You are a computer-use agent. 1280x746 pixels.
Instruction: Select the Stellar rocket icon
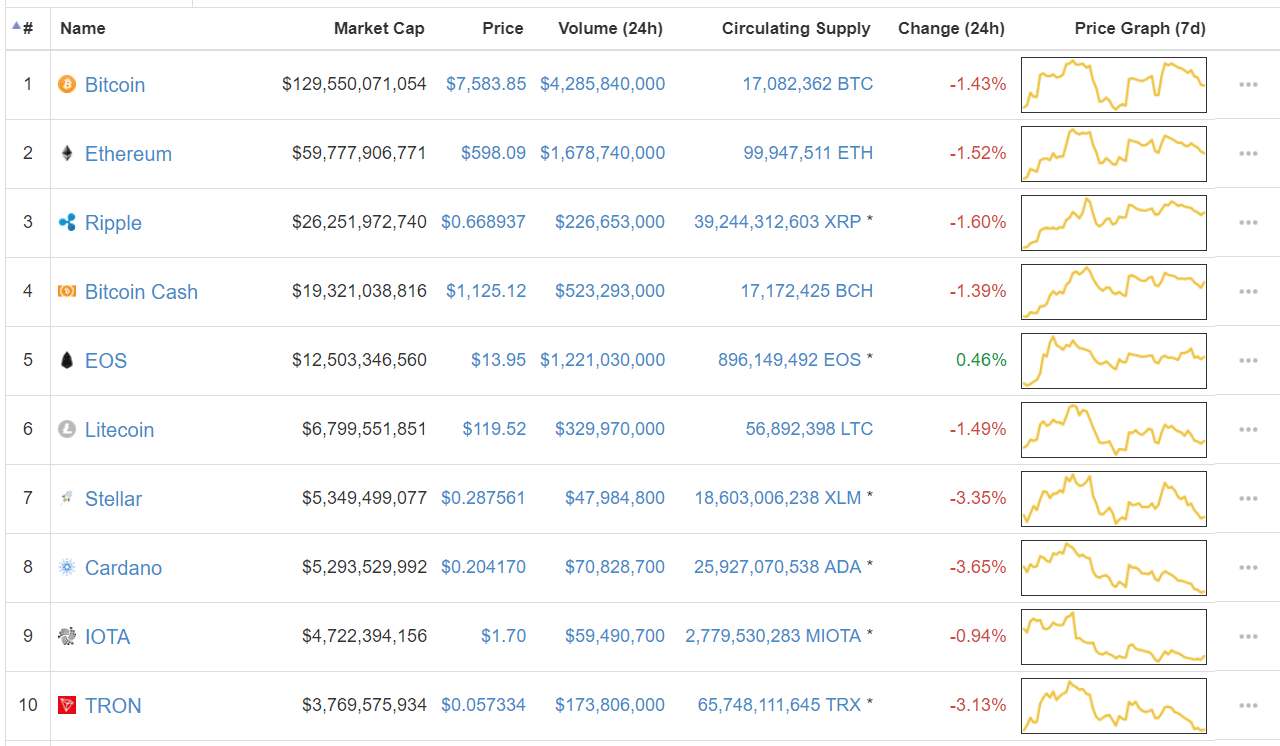pyautogui.click(x=66, y=498)
